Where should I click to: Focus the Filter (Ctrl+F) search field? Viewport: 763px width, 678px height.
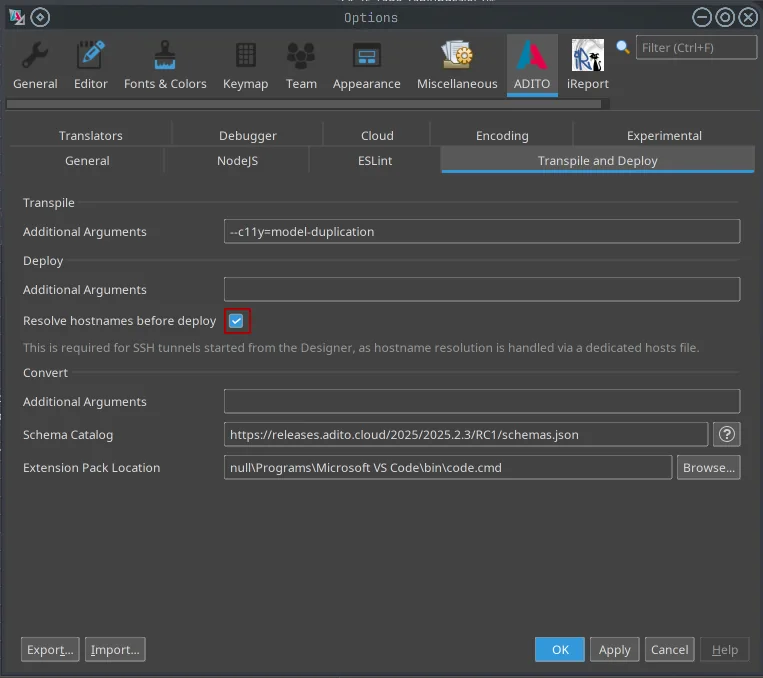pos(696,47)
